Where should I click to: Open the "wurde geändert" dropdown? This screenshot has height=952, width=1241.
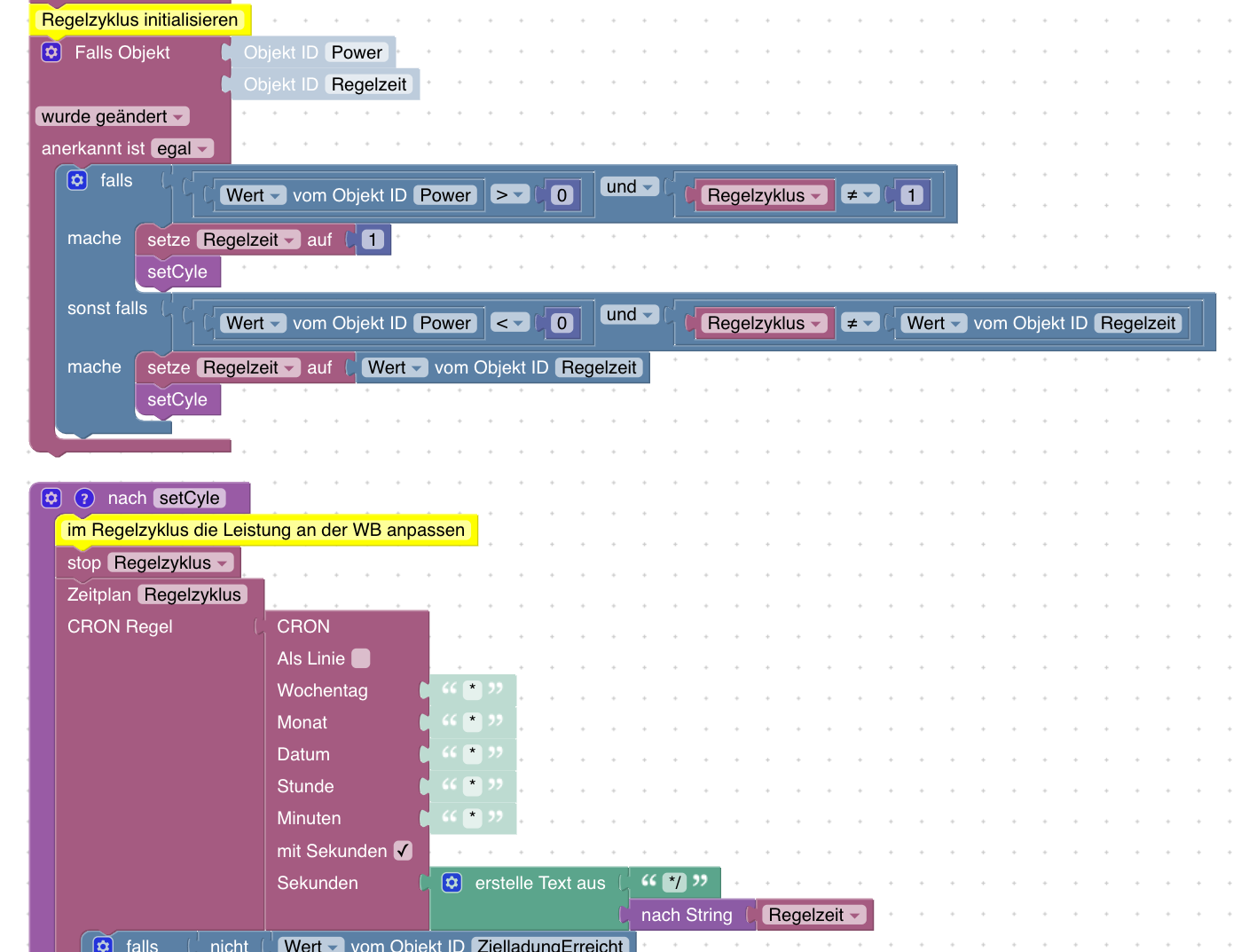click(113, 116)
